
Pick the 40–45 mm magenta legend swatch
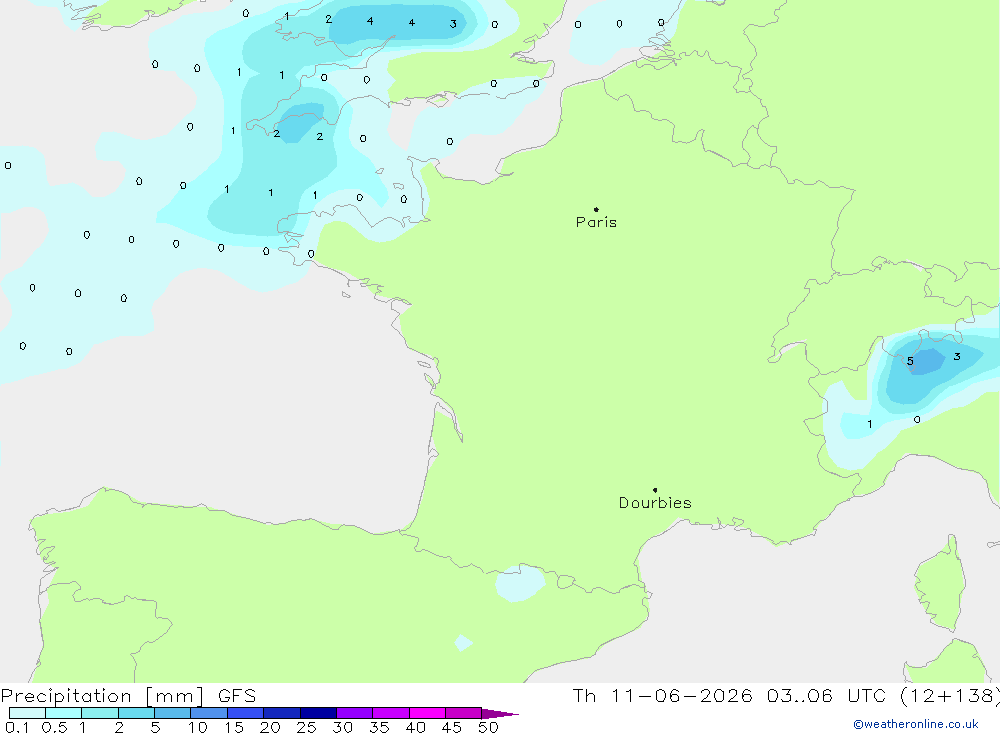427,713
